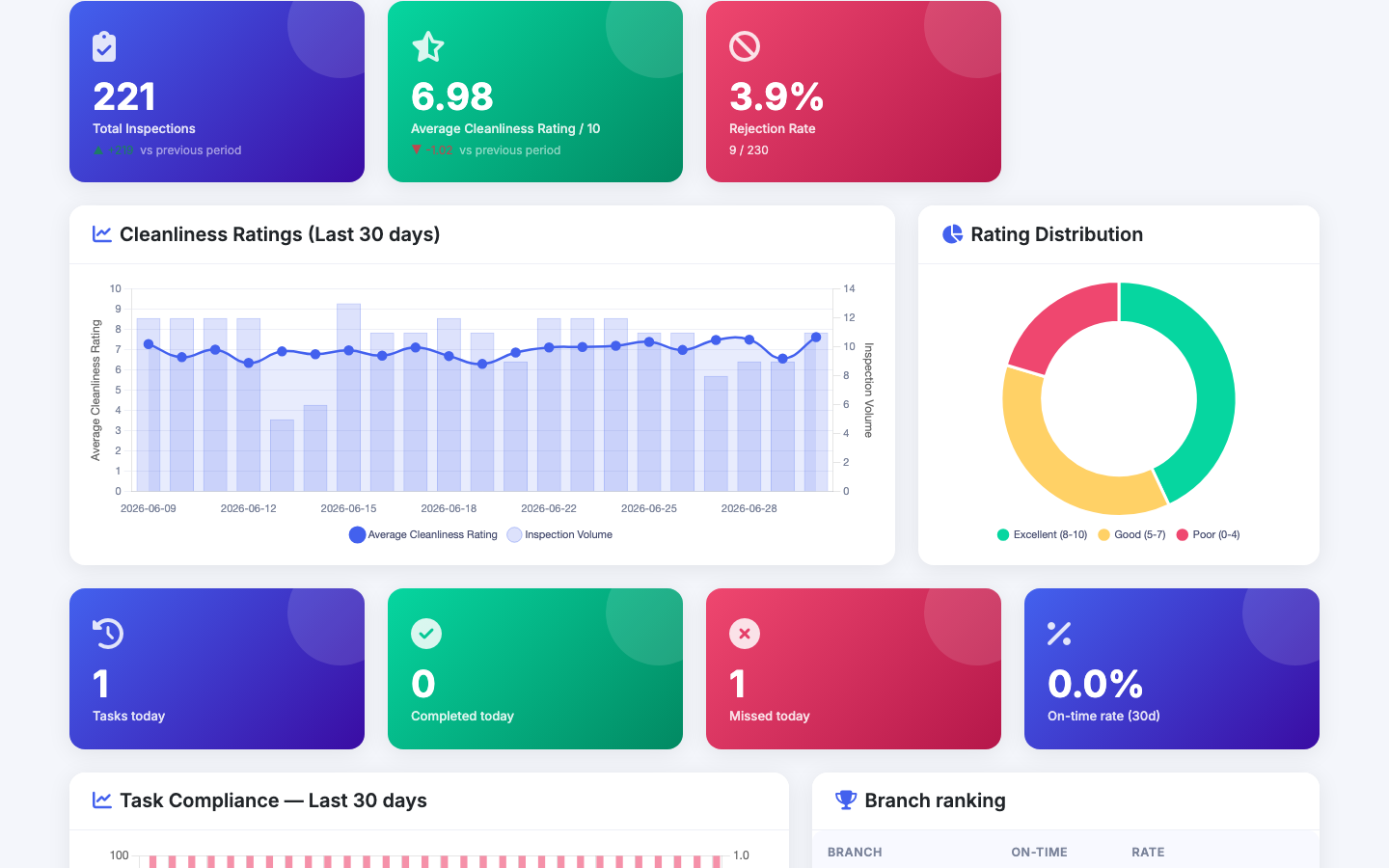
Task: Click the ON-TIME column header
Action: pos(1039,852)
